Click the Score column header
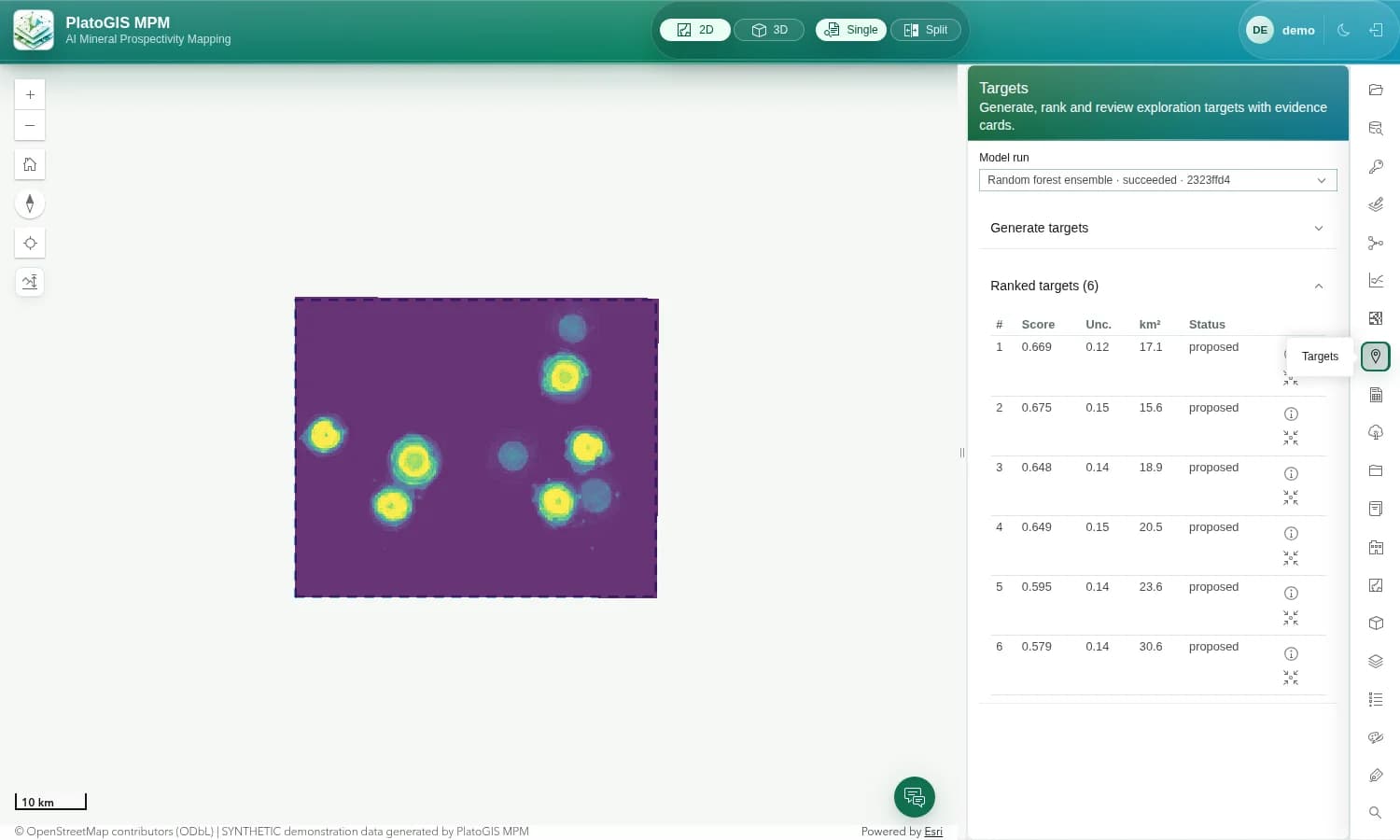Screen dimensions: 1400x840 (1038, 325)
